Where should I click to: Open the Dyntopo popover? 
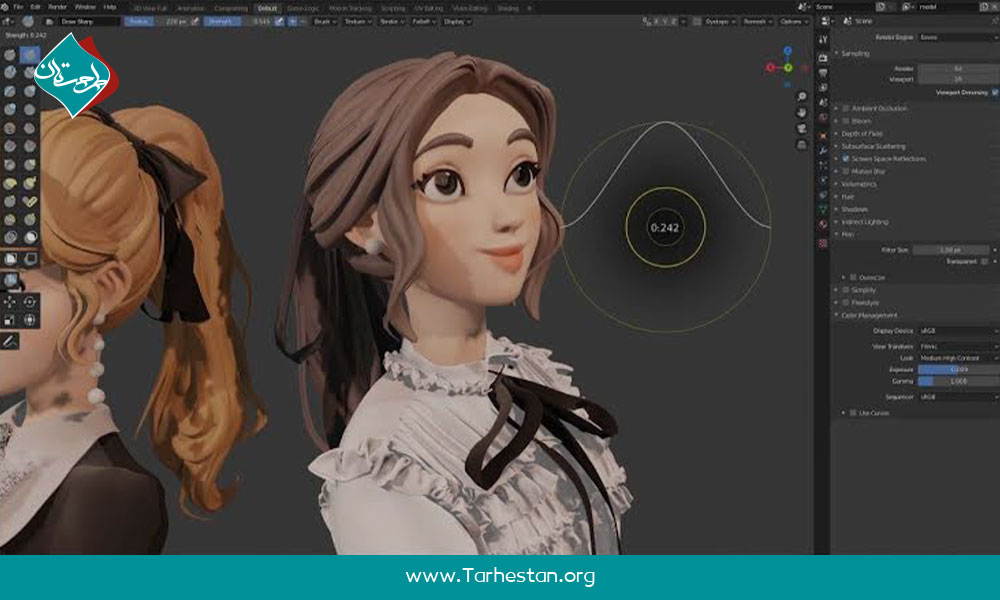tap(719, 22)
